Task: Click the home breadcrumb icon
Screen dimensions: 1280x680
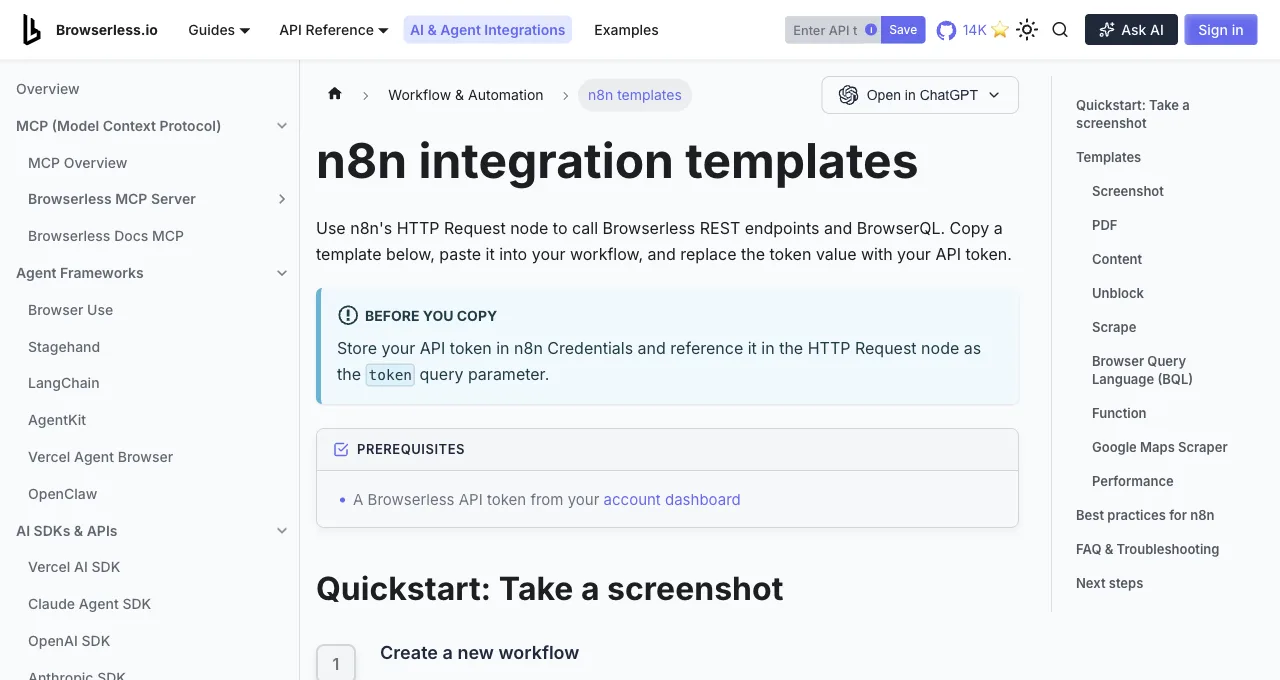Action: coord(335,94)
